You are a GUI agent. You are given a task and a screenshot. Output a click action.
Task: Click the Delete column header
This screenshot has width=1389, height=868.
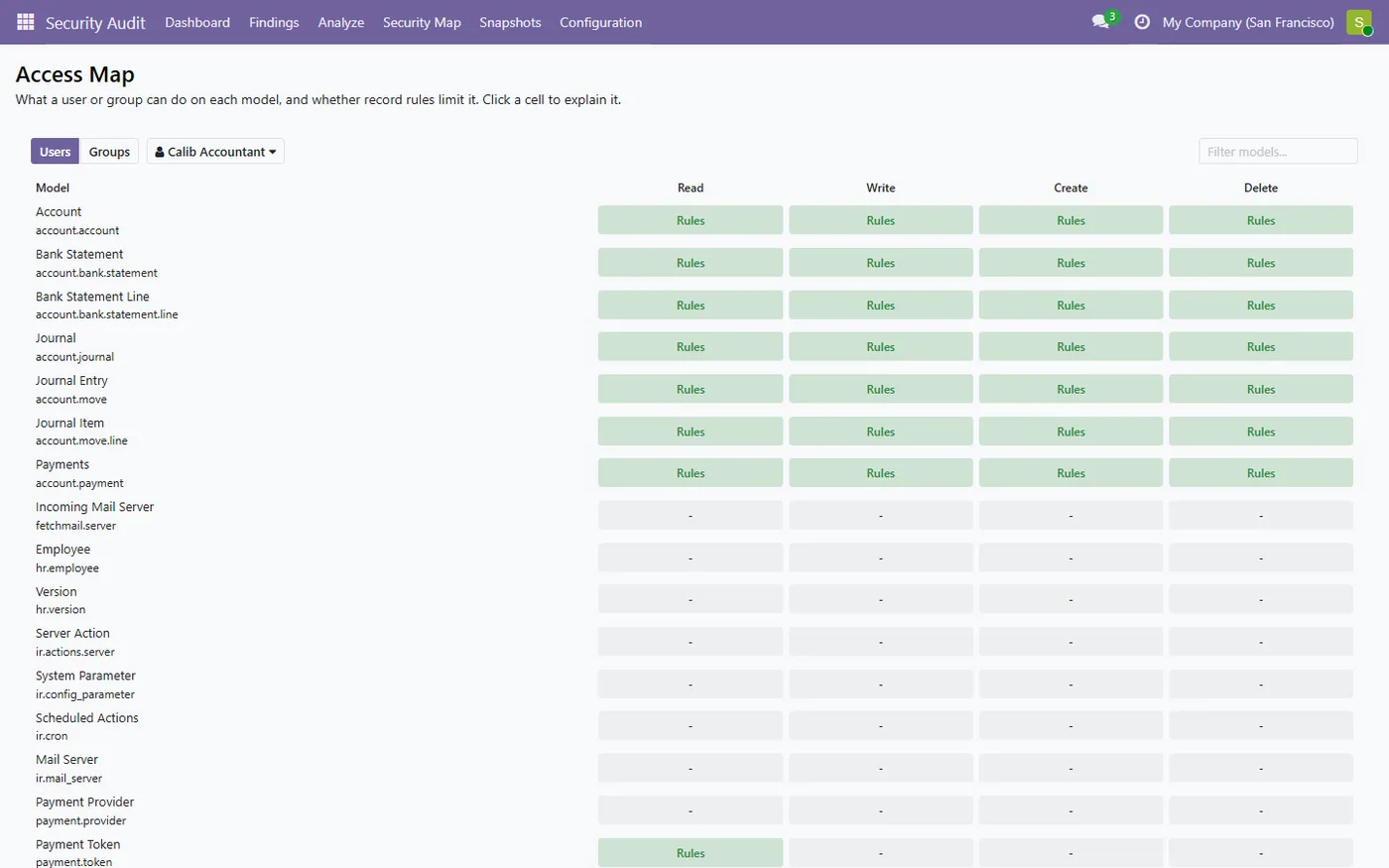click(x=1261, y=187)
